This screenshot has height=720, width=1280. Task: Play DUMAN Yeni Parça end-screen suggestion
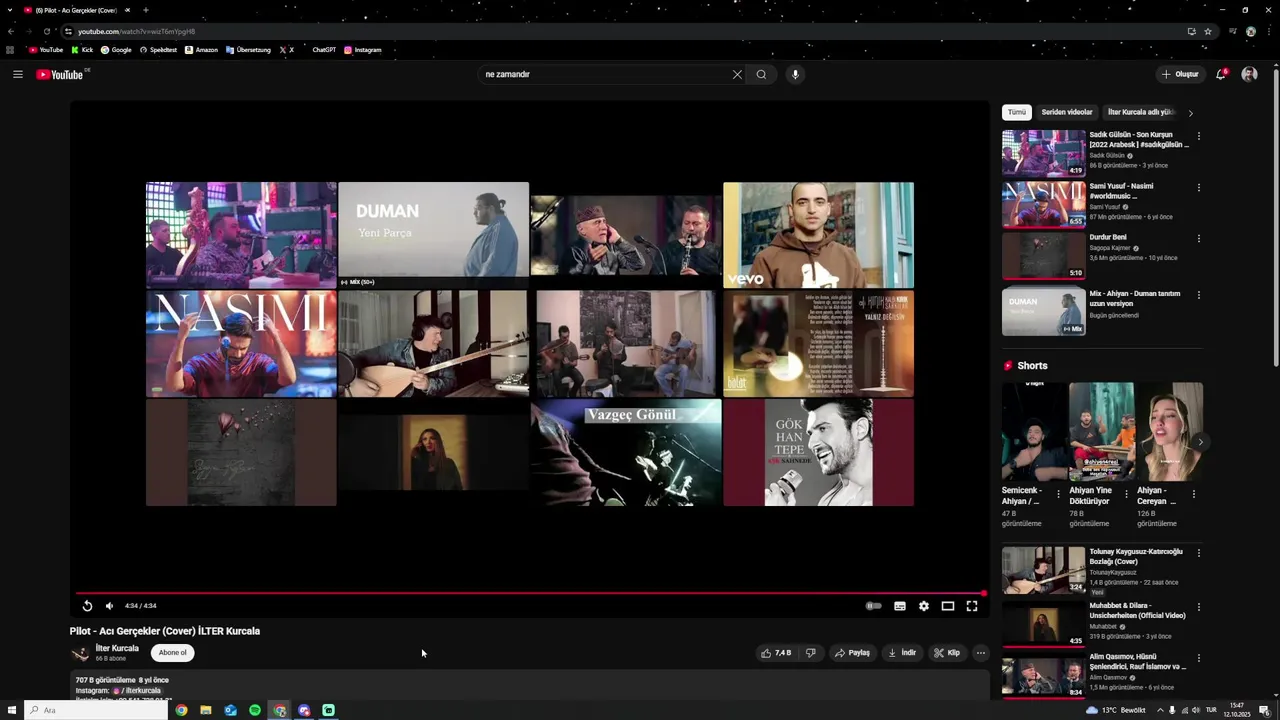click(x=433, y=235)
